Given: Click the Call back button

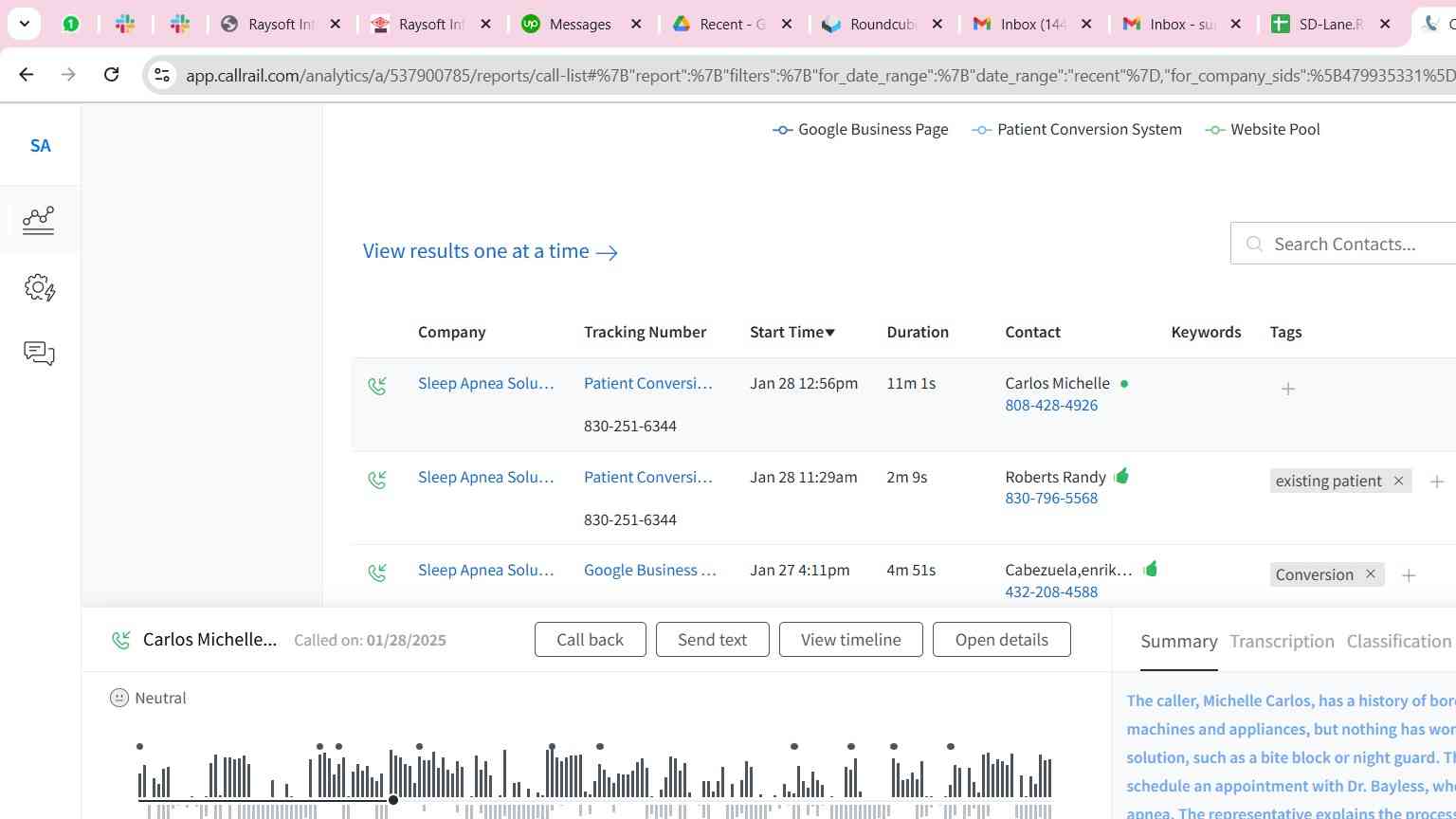Looking at the screenshot, I should [x=590, y=640].
